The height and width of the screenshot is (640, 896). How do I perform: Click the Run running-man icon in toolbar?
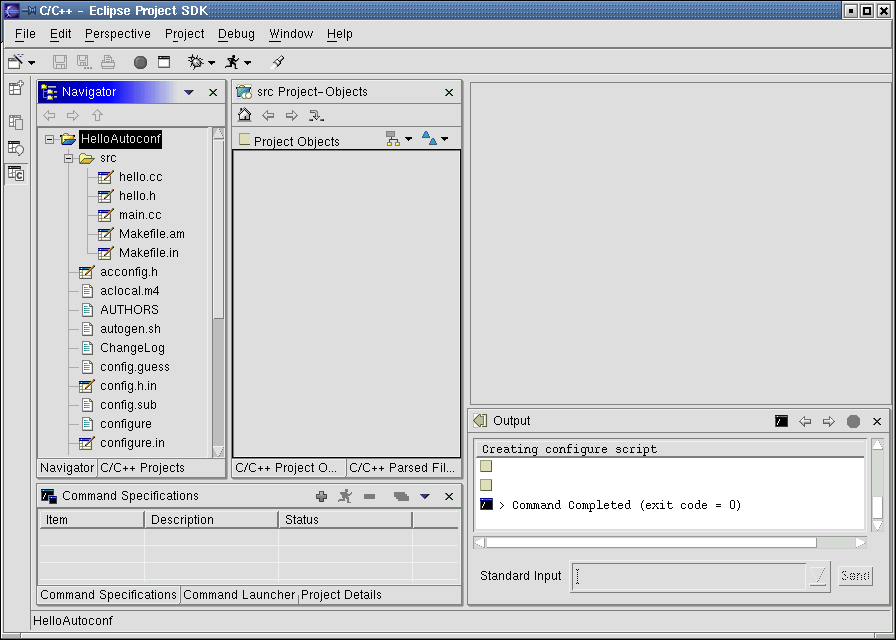pos(232,62)
